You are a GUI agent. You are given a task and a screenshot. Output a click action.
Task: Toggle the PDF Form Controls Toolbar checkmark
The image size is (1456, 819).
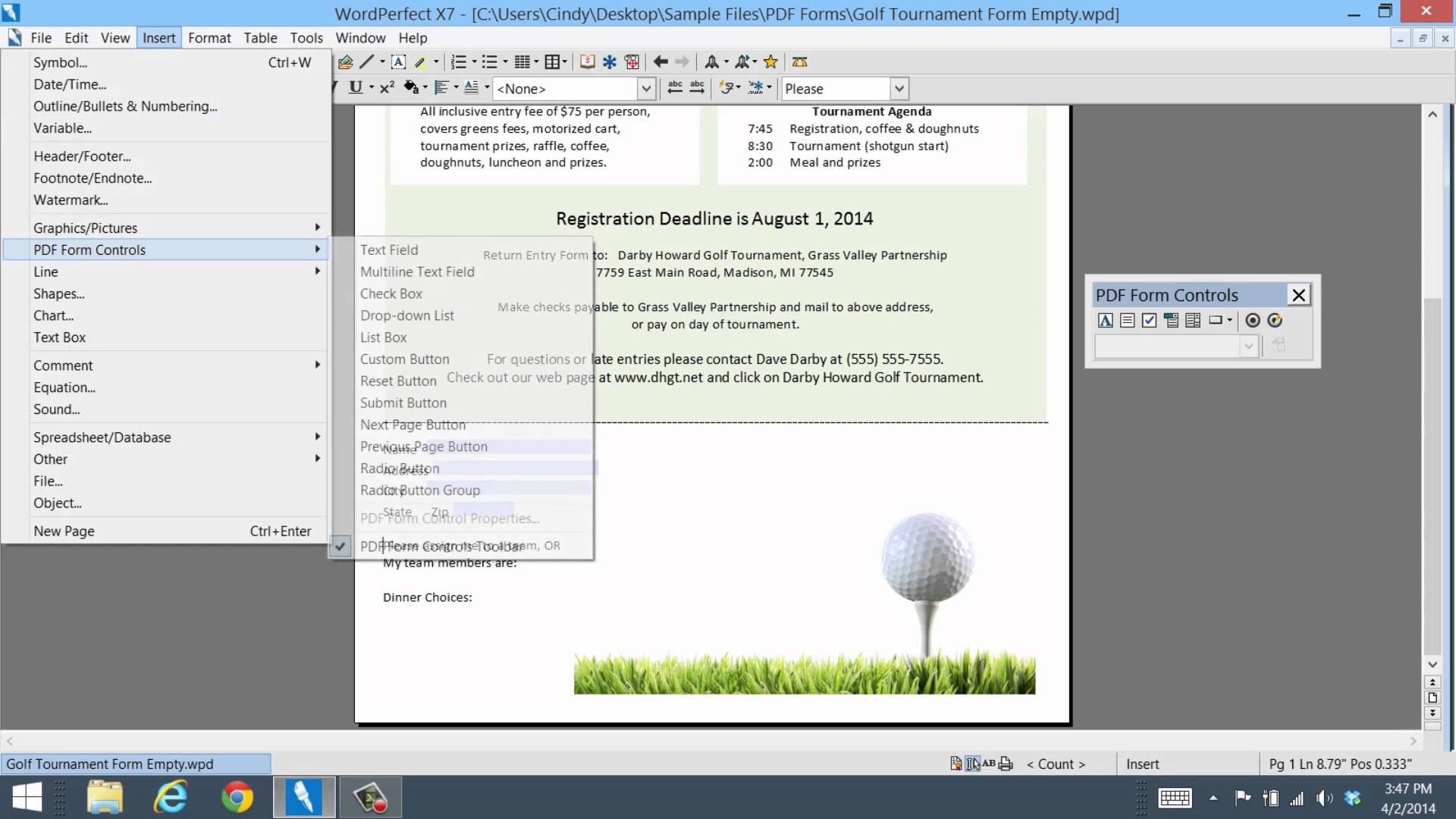coord(340,546)
